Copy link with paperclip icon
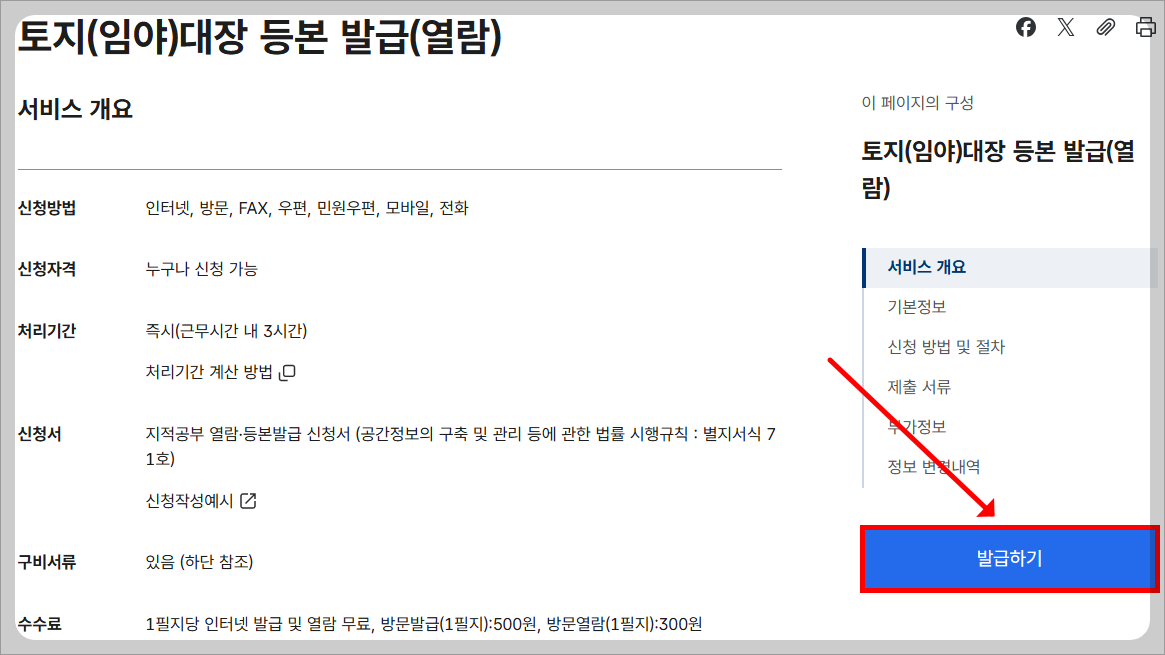The image size is (1165, 655). 1106,27
